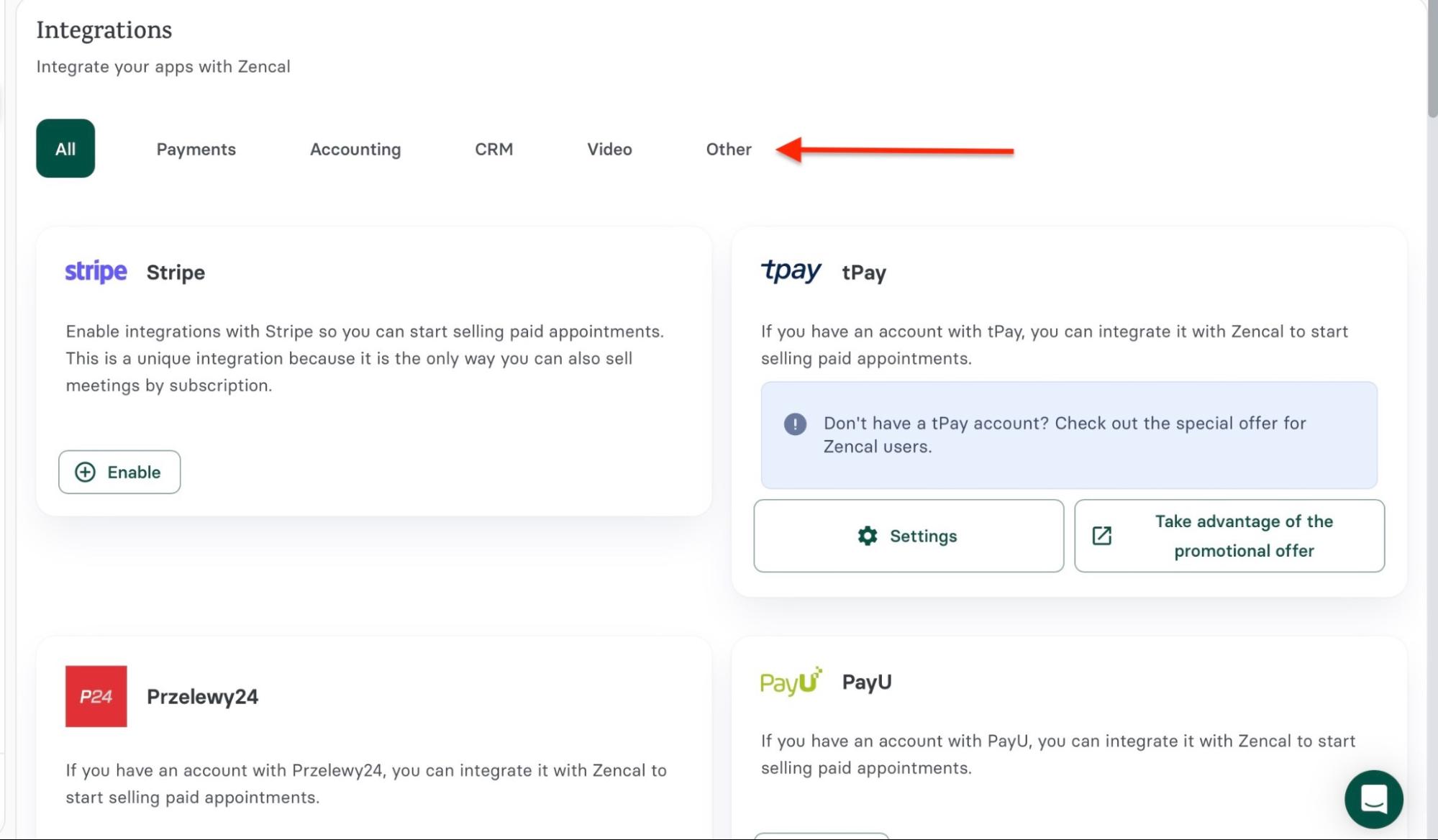The height and width of the screenshot is (840, 1438).
Task: Open the CRM integrations tab
Action: (x=493, y=149)
